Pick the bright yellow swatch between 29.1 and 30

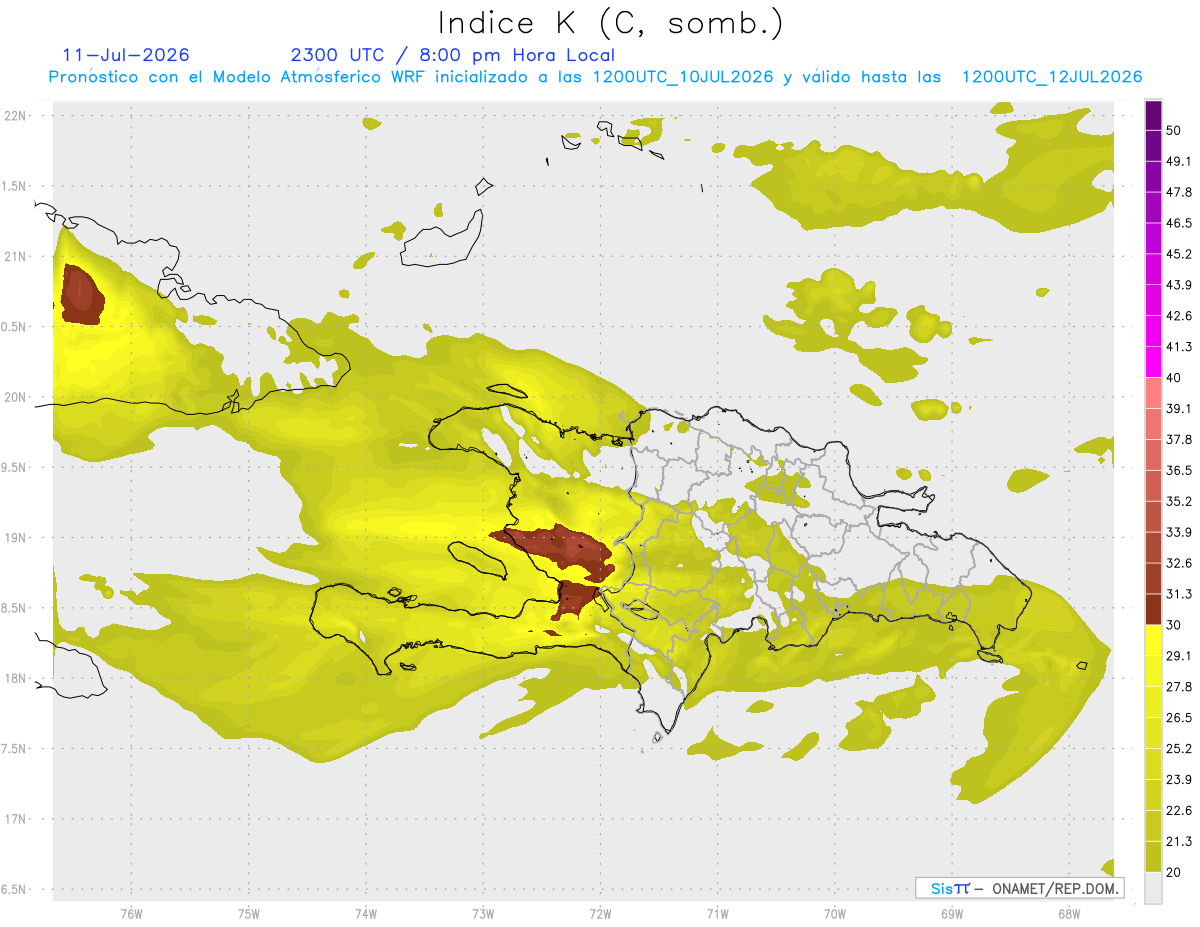tap(1153, 640)
